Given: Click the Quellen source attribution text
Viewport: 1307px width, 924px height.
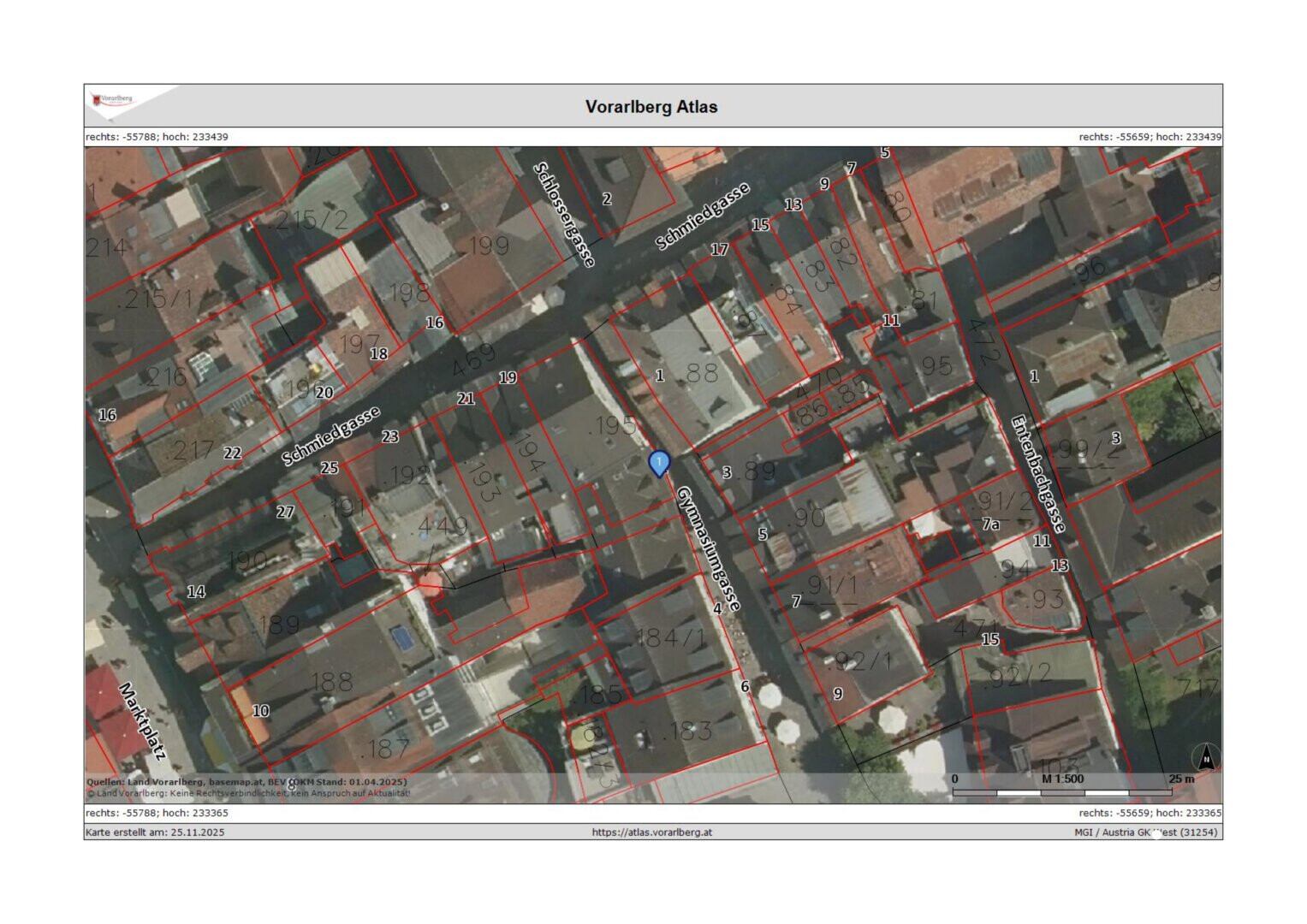Looking at the screenshot, I should coord(247,781).
